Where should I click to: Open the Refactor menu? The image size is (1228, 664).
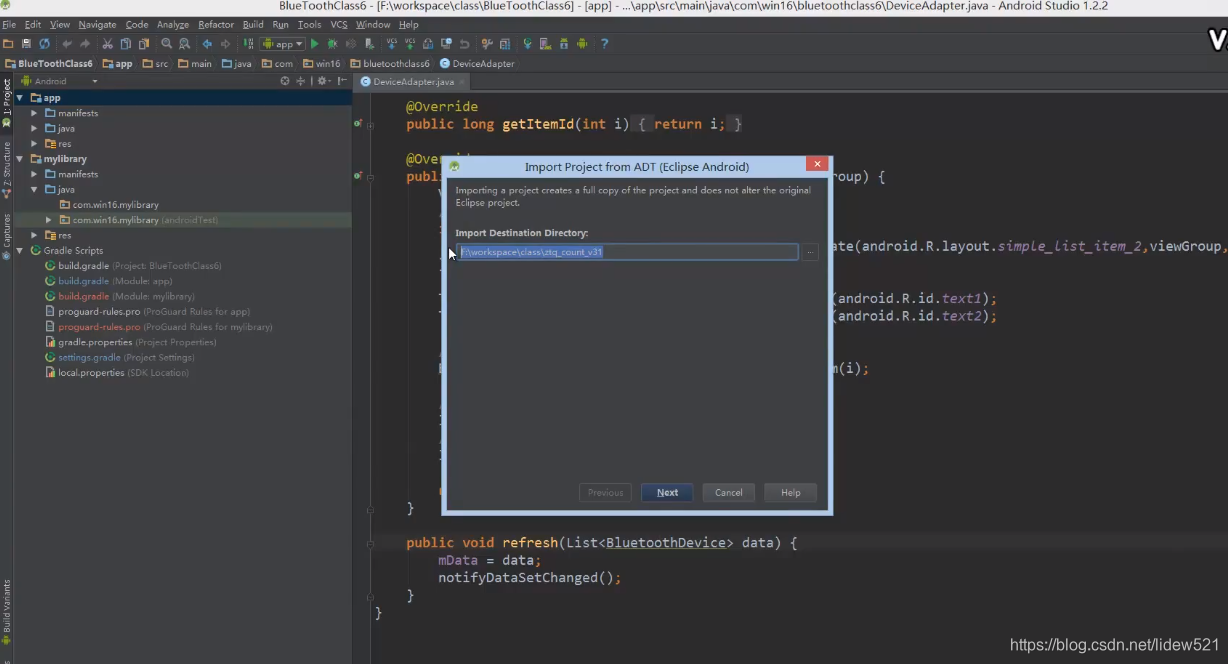[x=216, y=24]
